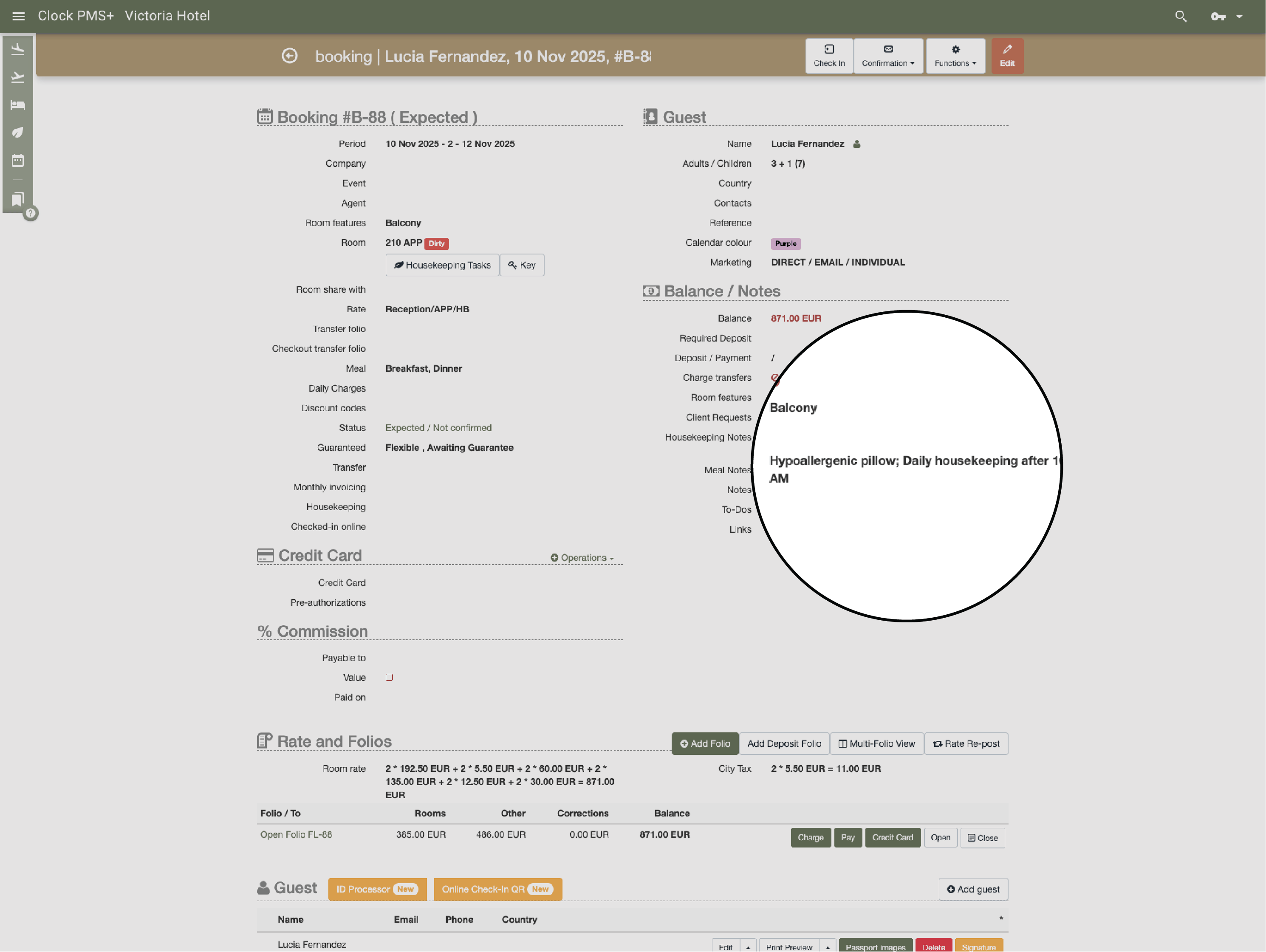Image resolution: width=1266 pixels, height=952 pixels.
Task: Open Folio FL-88 link
Action: point(296,835)
